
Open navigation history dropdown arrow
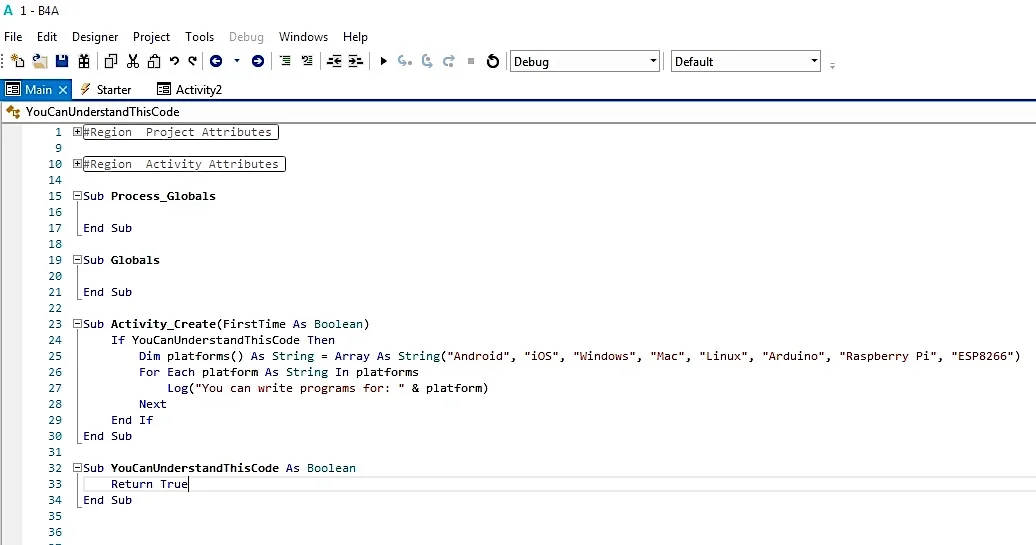click(237, 61)
